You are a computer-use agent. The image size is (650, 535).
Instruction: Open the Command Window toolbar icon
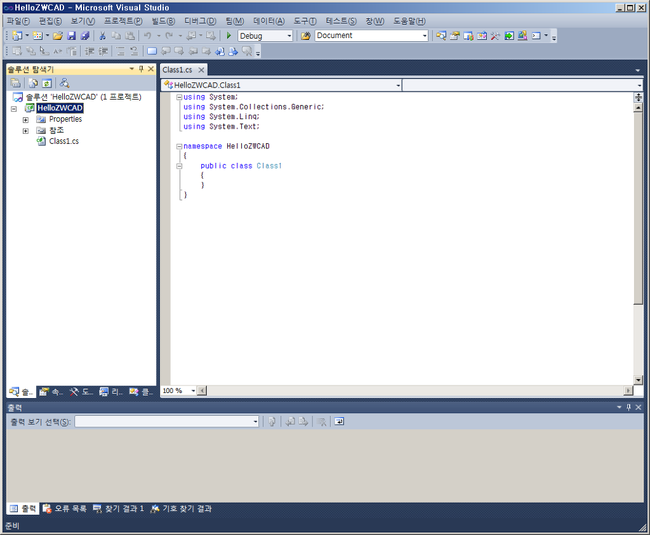coord(536,36)
